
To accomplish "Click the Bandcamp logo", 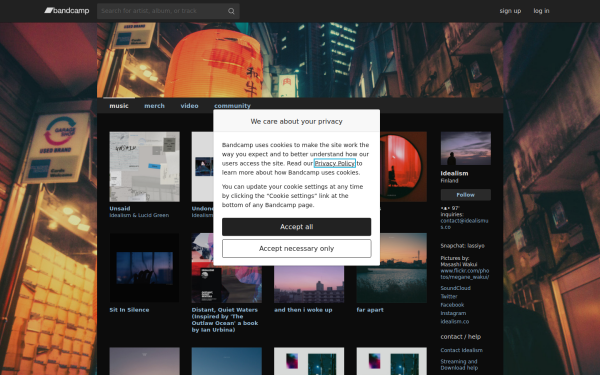I will click(67, 11).
